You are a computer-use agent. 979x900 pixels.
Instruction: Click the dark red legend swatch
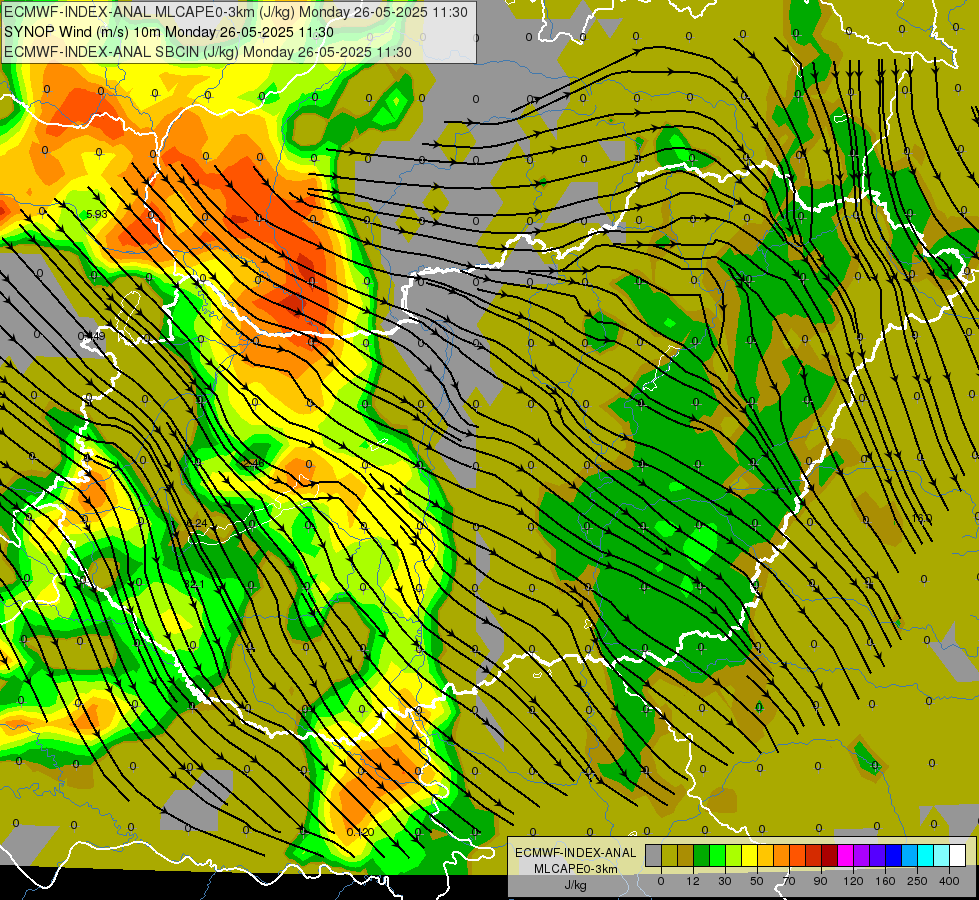click(830, 856)
